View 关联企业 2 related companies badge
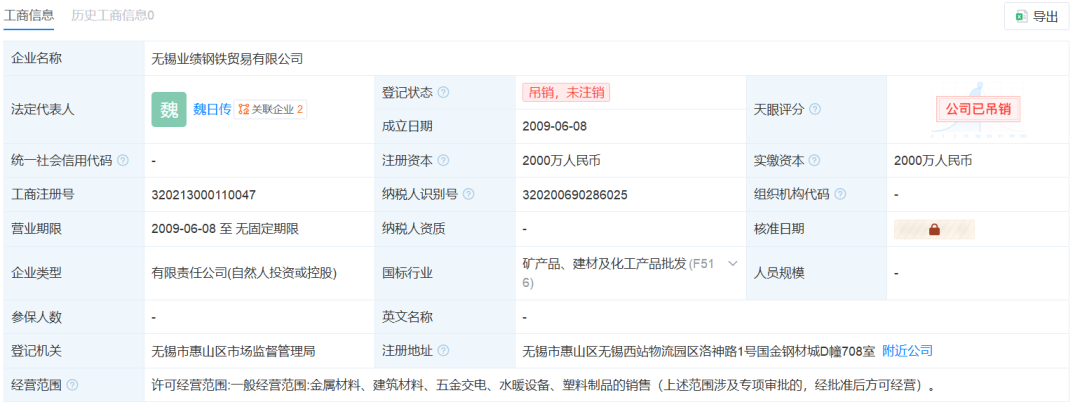Screen dimensions: 1080x407 click(x=270, y=109)
